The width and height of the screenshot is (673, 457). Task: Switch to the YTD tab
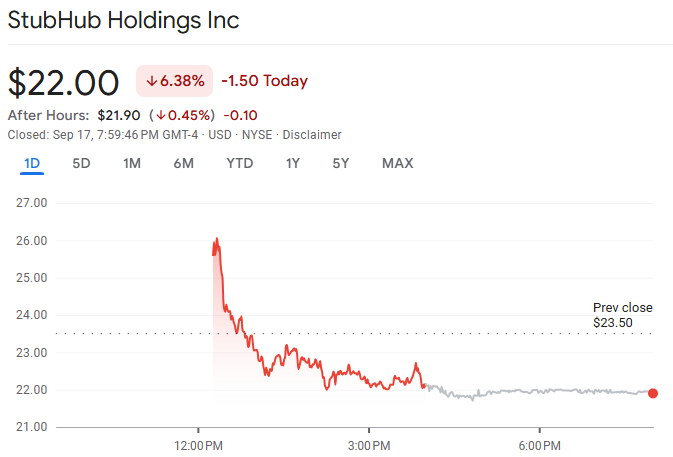coord(239,163)
